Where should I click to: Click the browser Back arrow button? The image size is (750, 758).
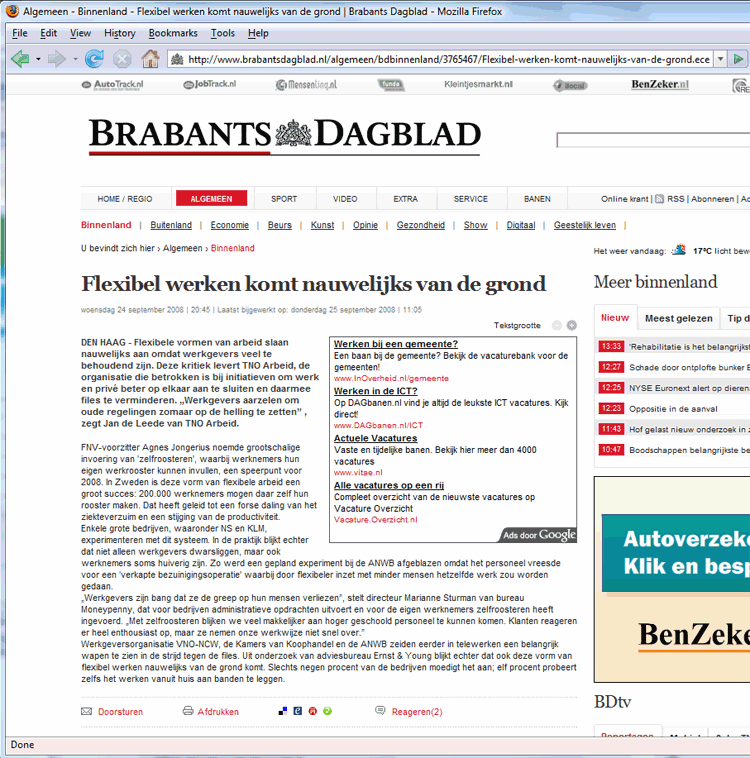19,59
